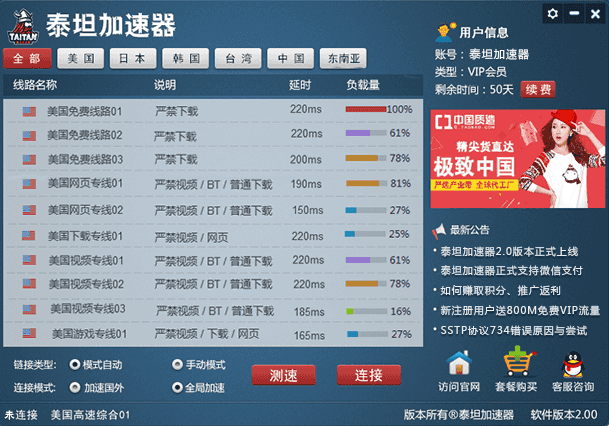Switch to 东南亚 region tab
This screenshot has height=426, width=609.
pyautogui.click(x=343, y=58)
